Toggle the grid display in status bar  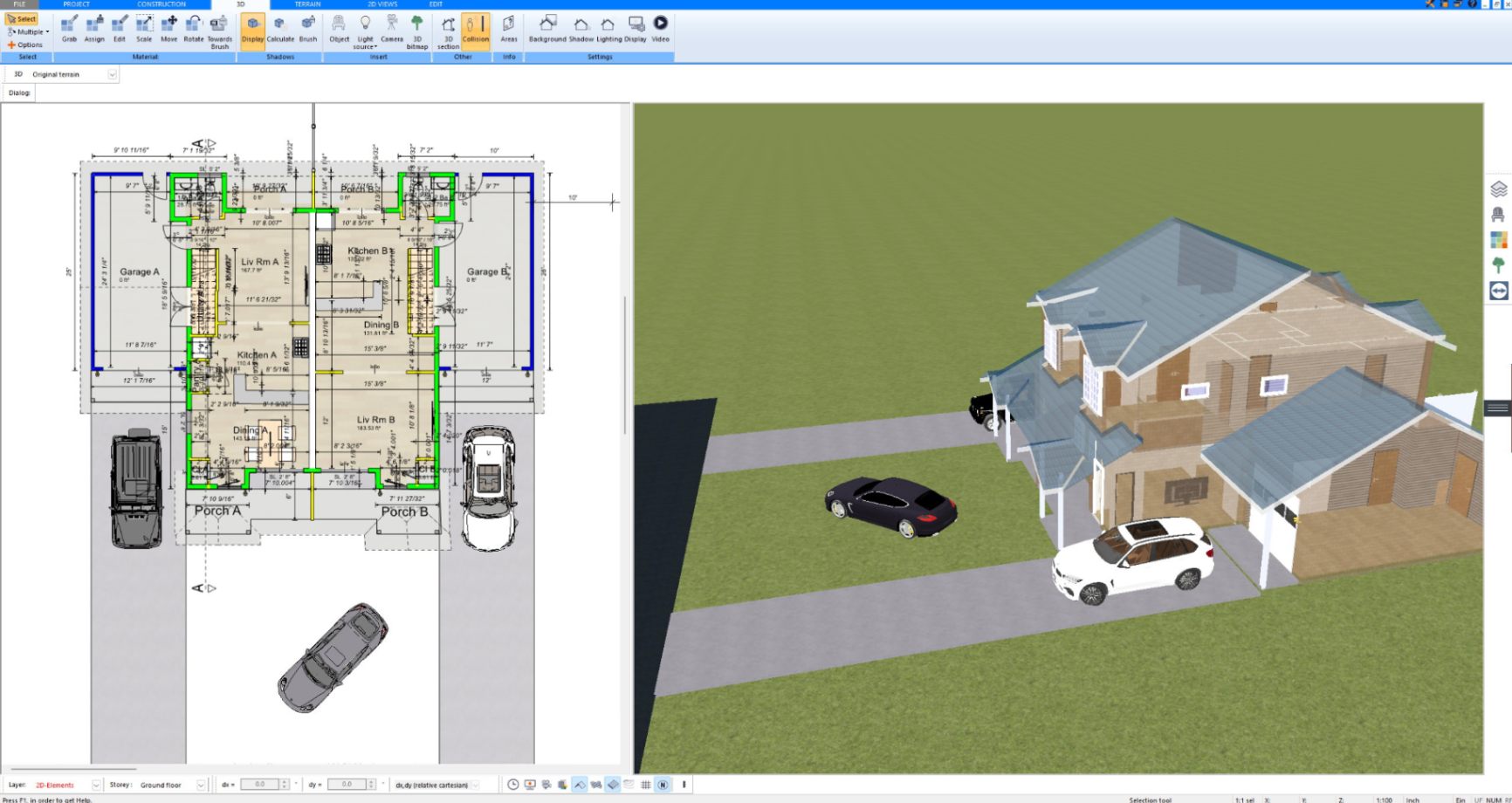[x=646, y=785]
